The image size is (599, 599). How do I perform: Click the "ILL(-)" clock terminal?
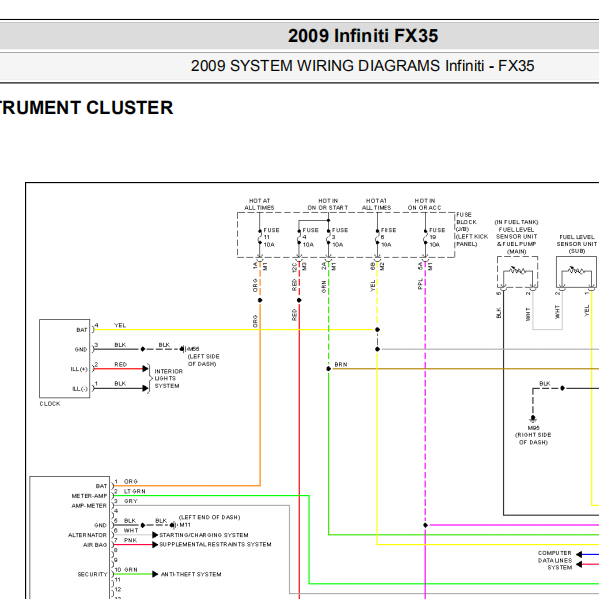coord(80,389)
